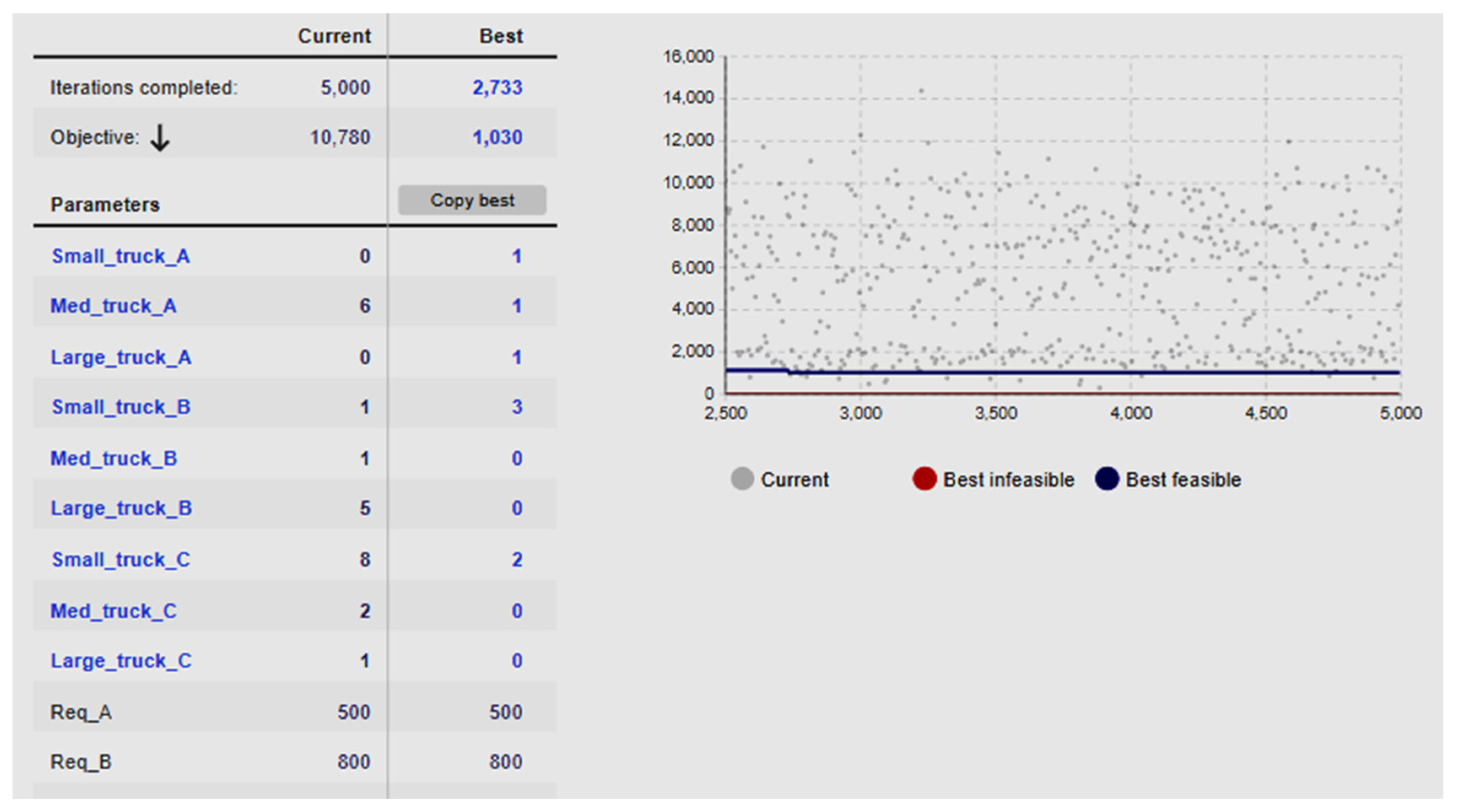This screenshot has height=812, width=1457.
Task: Open the Small_truck_A parameter link
Action: click(x=121, y=256)
